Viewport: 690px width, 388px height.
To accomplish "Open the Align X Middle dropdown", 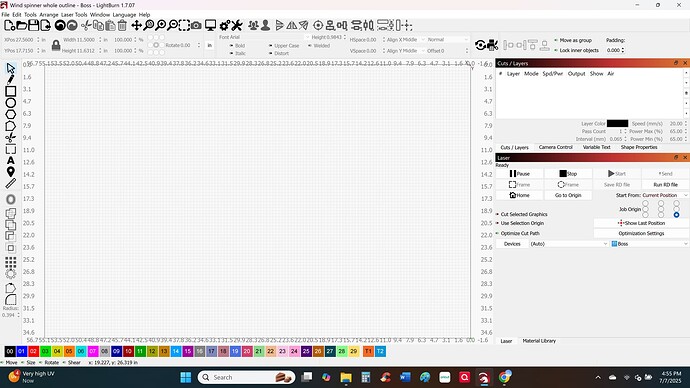I will tap(406, 40).
